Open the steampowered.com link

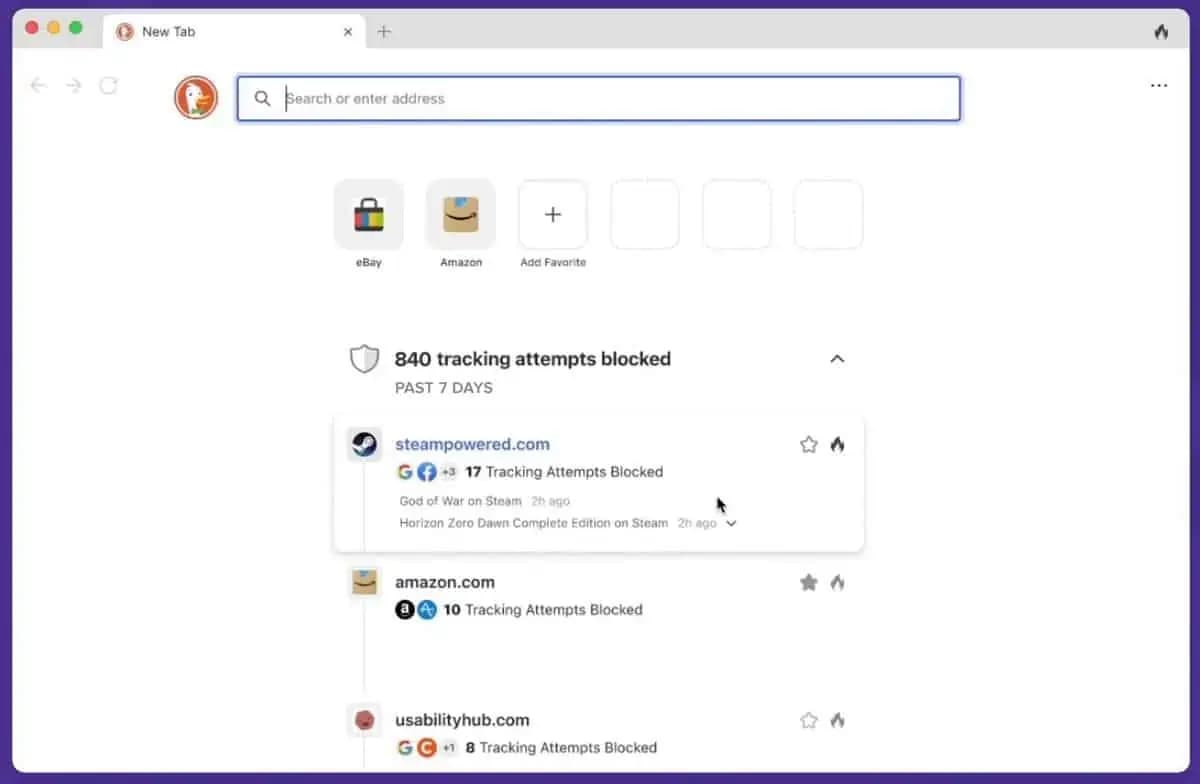coord(472,444)
